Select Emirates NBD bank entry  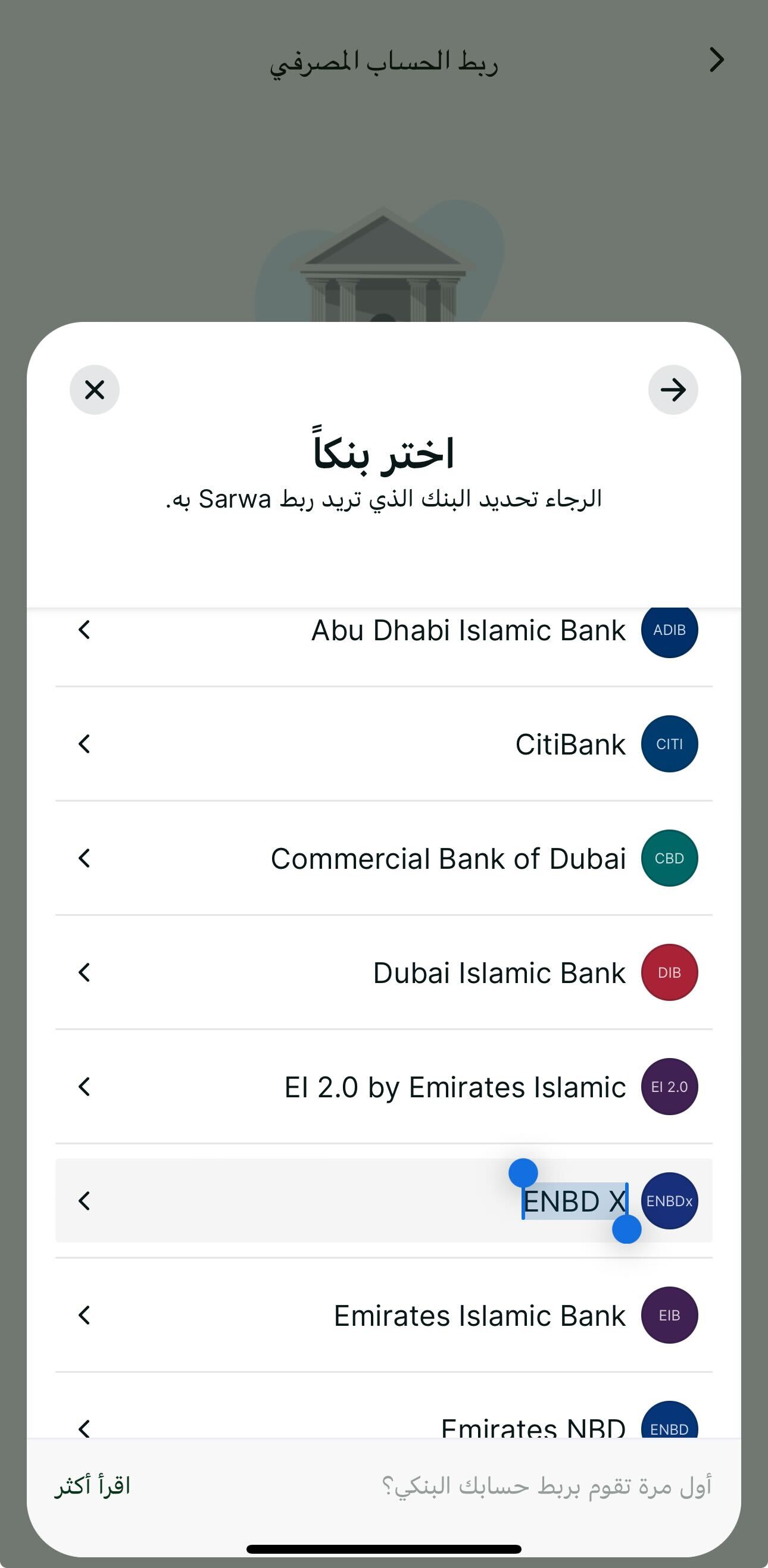532,1426
